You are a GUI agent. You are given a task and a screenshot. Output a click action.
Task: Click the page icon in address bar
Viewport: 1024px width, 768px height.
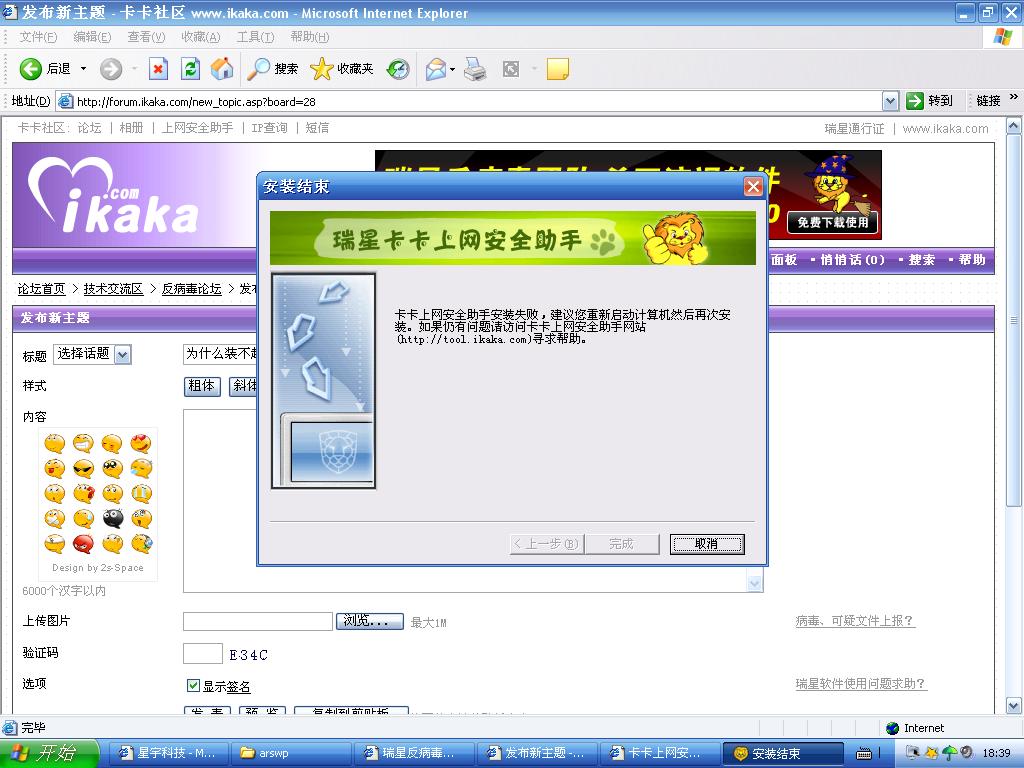point(65,101)
